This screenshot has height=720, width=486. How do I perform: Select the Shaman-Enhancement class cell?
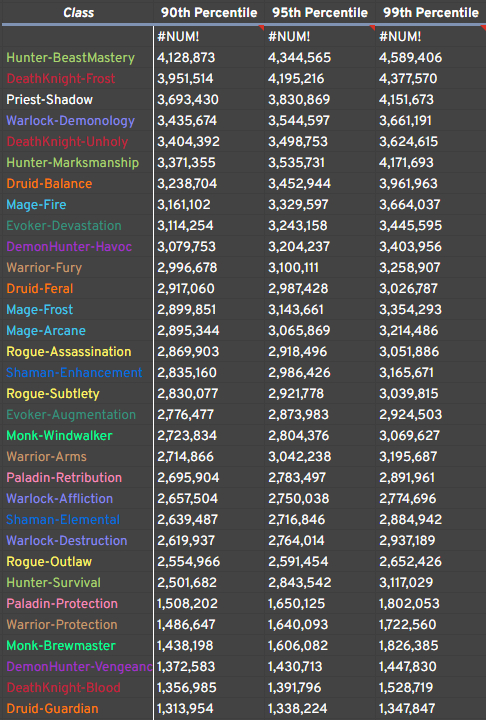pyautogui.click(x=77, y=373)
